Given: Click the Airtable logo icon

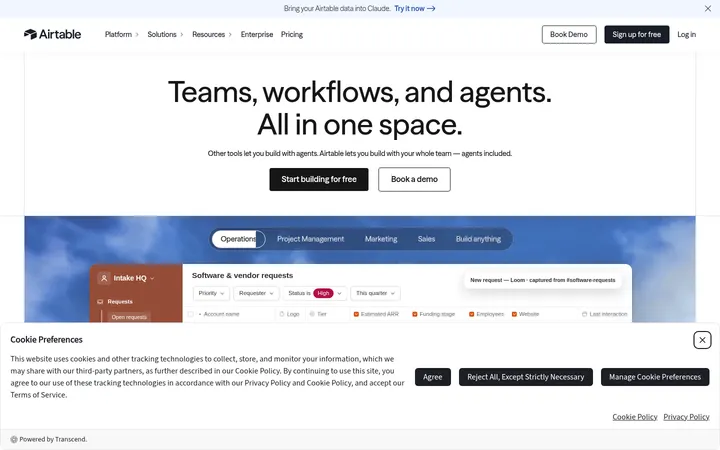Looking at the screenshot, I should [30, 34].
